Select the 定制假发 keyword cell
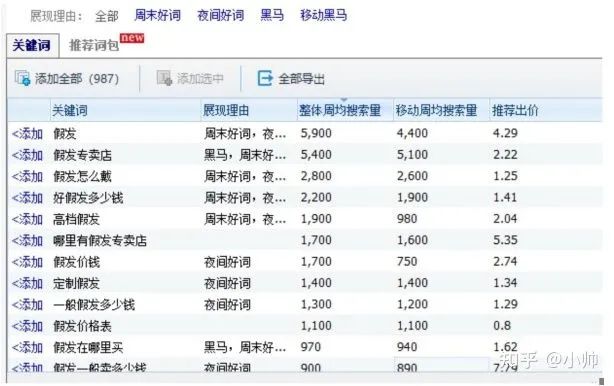 click(76, 283)
